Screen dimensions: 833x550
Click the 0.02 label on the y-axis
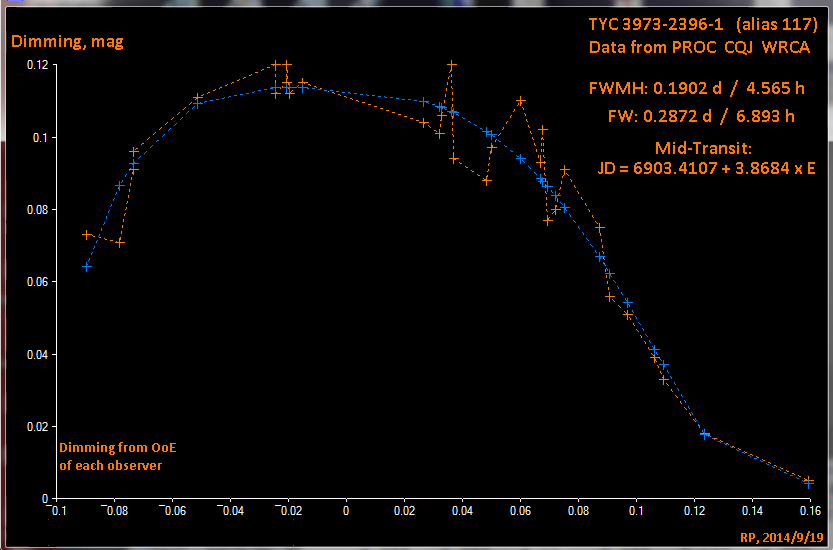tap(36, 427)
